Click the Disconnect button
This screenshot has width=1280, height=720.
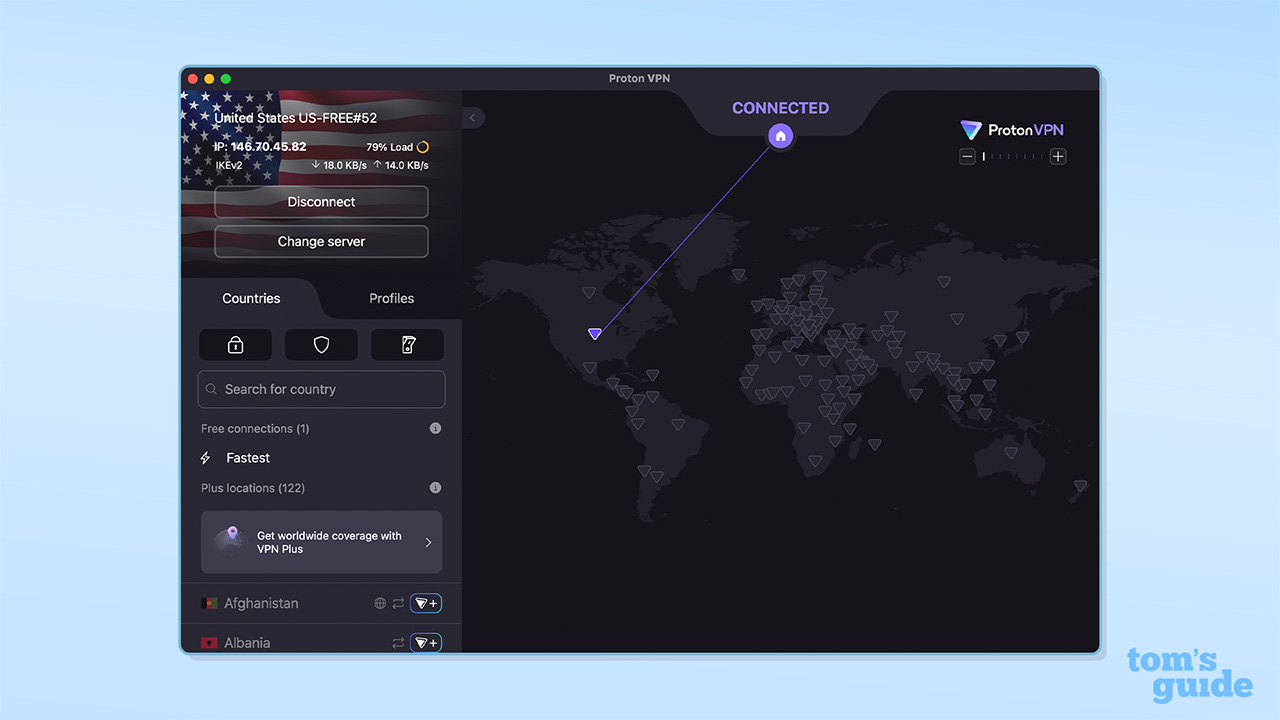[x=321, y=202]
